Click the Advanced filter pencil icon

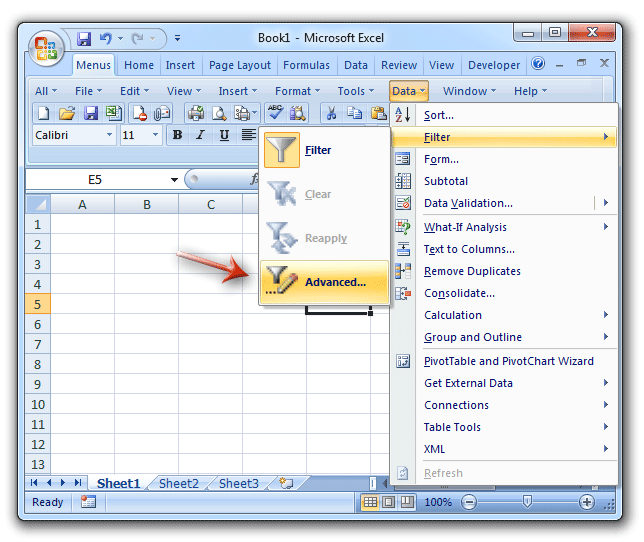pyautogui.click(x=282, y=280)
